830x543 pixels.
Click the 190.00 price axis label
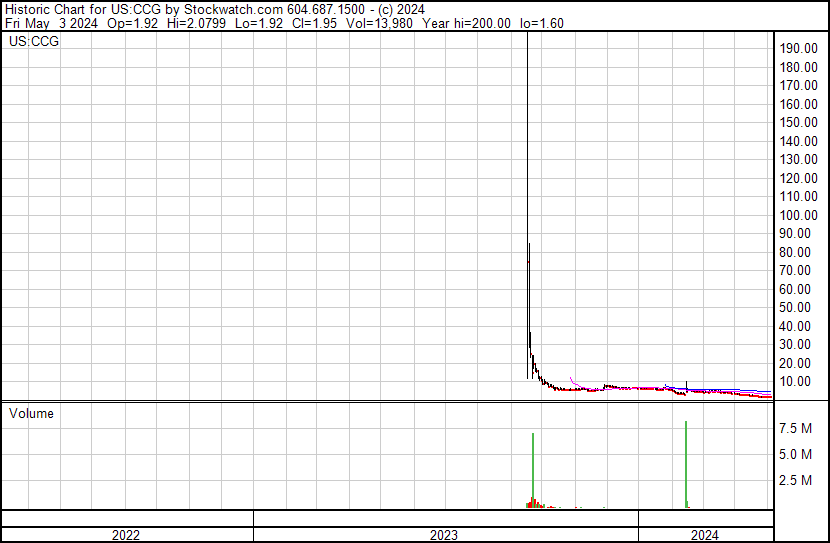click(x=798, y=48)
